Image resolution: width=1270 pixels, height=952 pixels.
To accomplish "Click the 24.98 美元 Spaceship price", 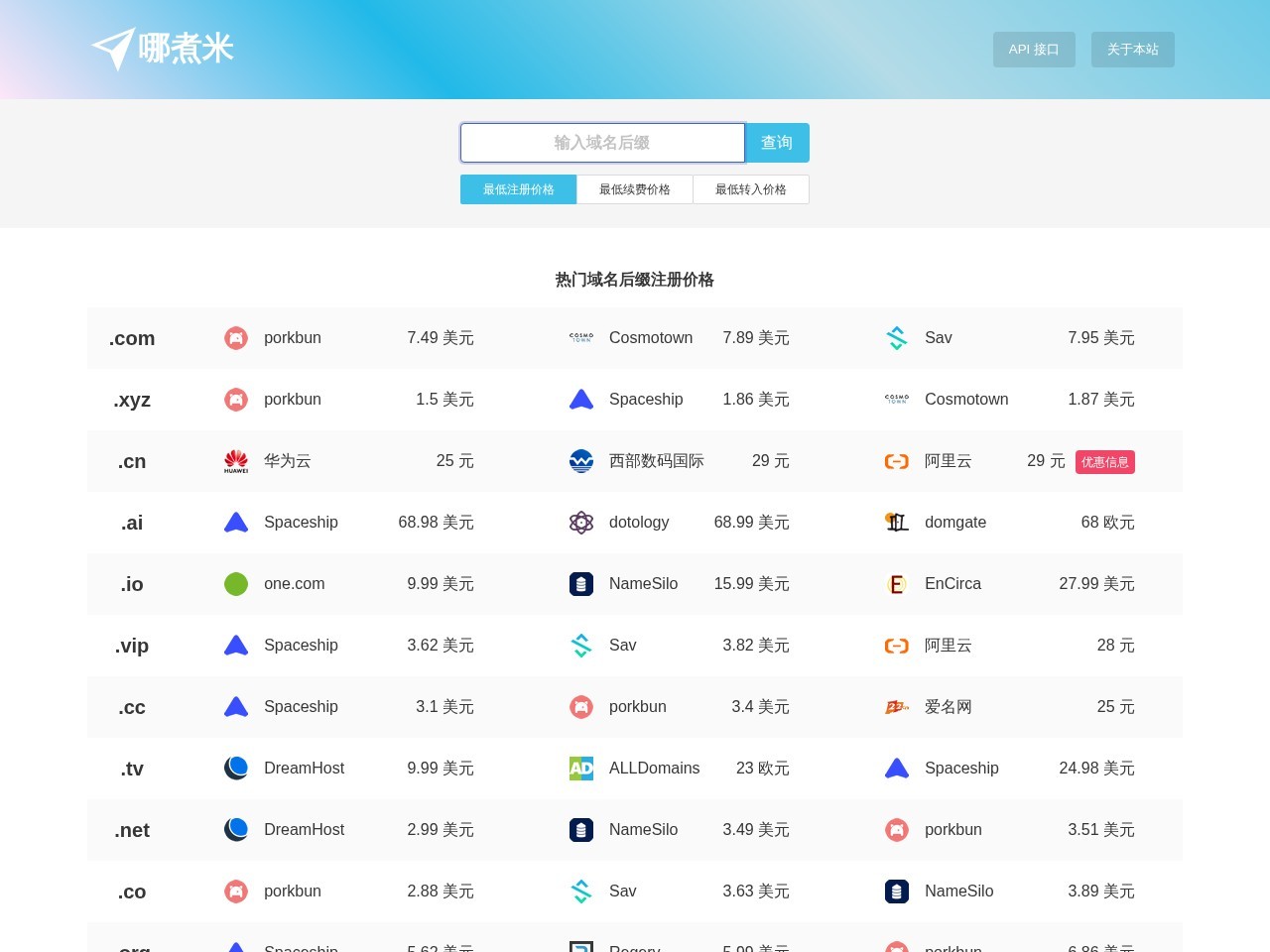I will 1097,769.
